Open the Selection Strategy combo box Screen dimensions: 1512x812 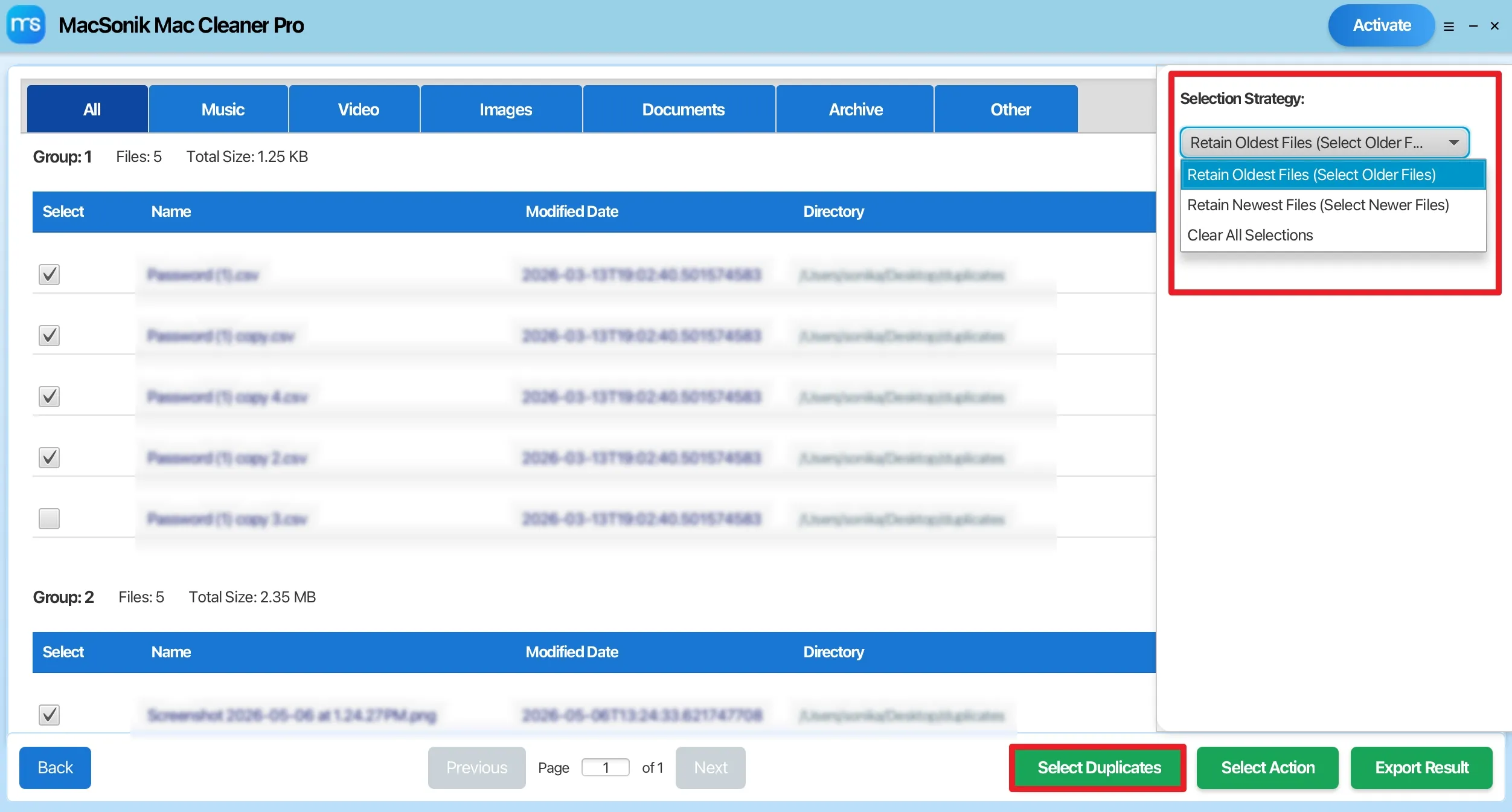pos(1324,143)
